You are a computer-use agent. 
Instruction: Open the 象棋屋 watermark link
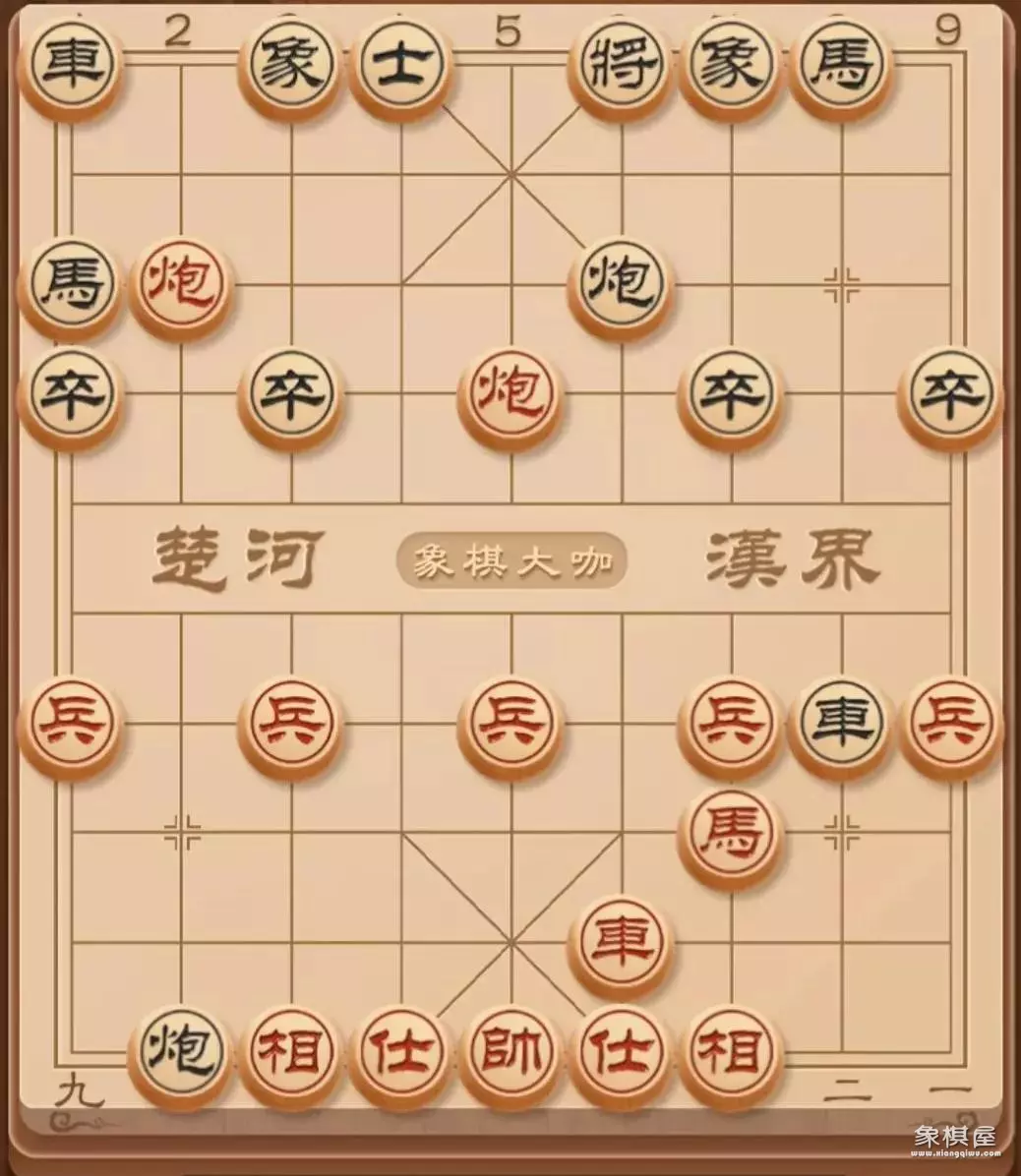tap(953, 1140)
